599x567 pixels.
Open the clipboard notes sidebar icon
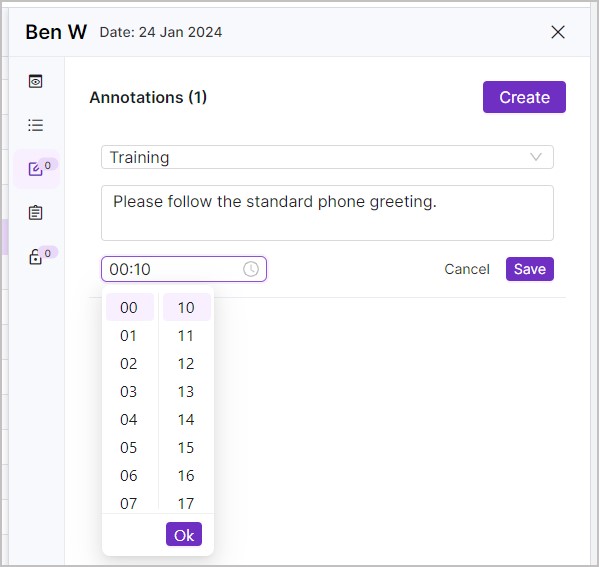[36, 212]
